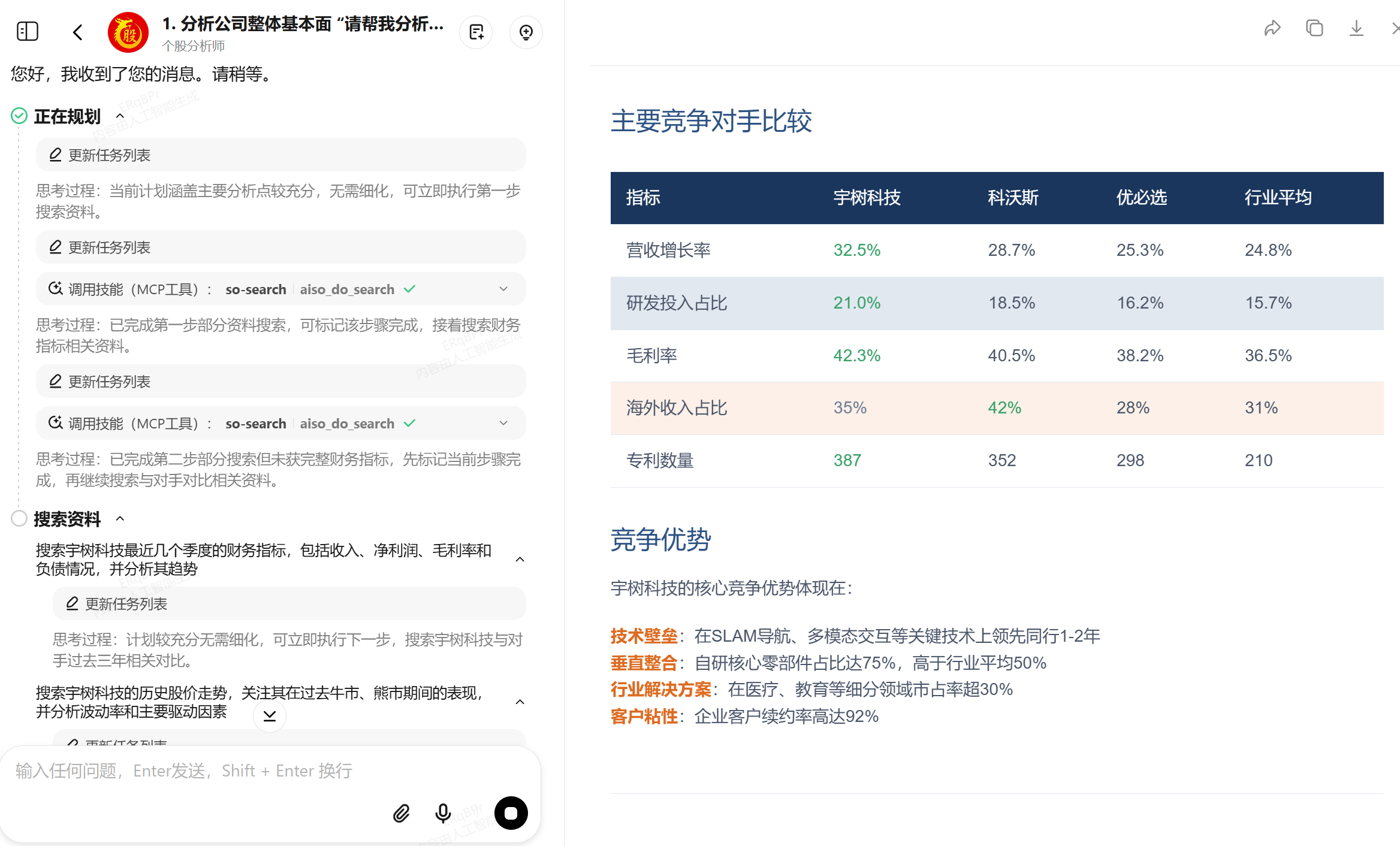Toggle the left sidebar panel icon
The height and width of the screenshot is (846, 1400).
(x=28, y=31)
